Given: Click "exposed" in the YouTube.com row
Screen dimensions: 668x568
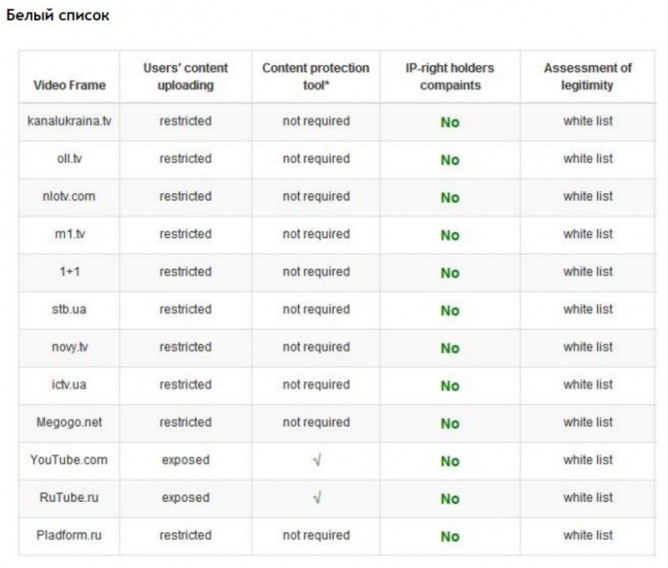Looking at the screenshot, I should point(185,460).
